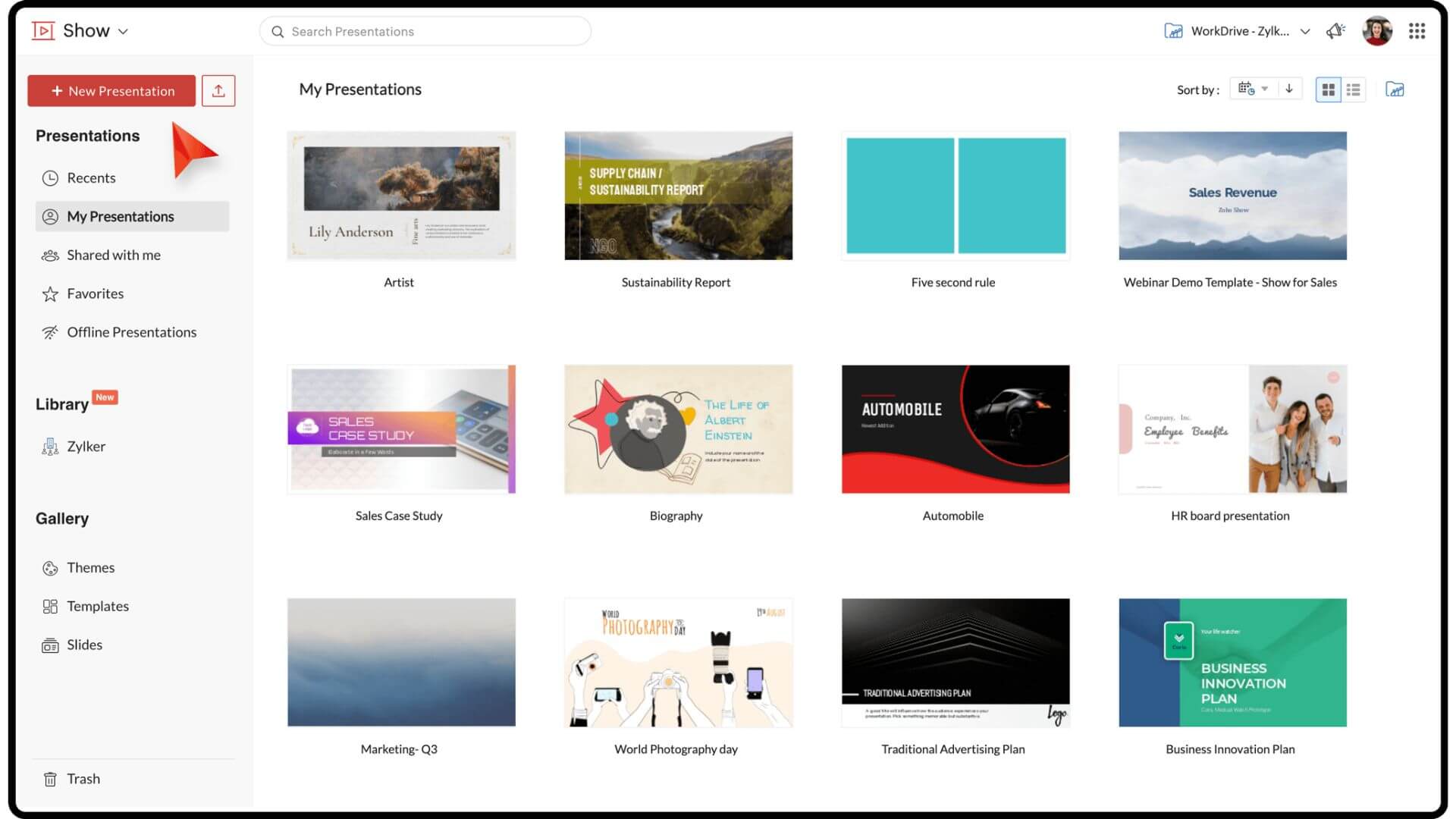Viewport: 1456px width, 819px height.
Task: Open the grid view icon
Action: pyautogui.click(x=1328, y=89)
